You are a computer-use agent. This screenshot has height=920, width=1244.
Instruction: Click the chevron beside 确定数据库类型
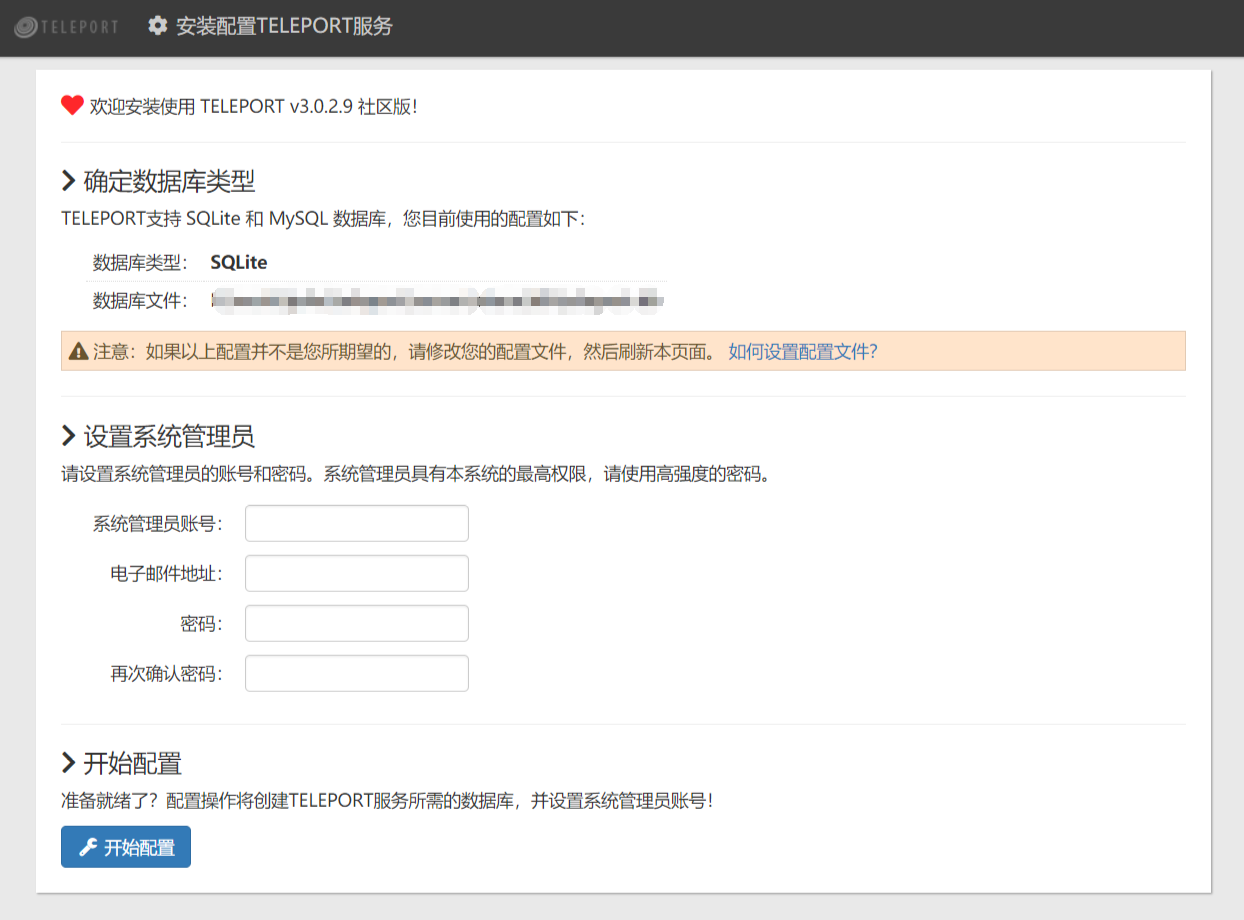pos(69,181)
